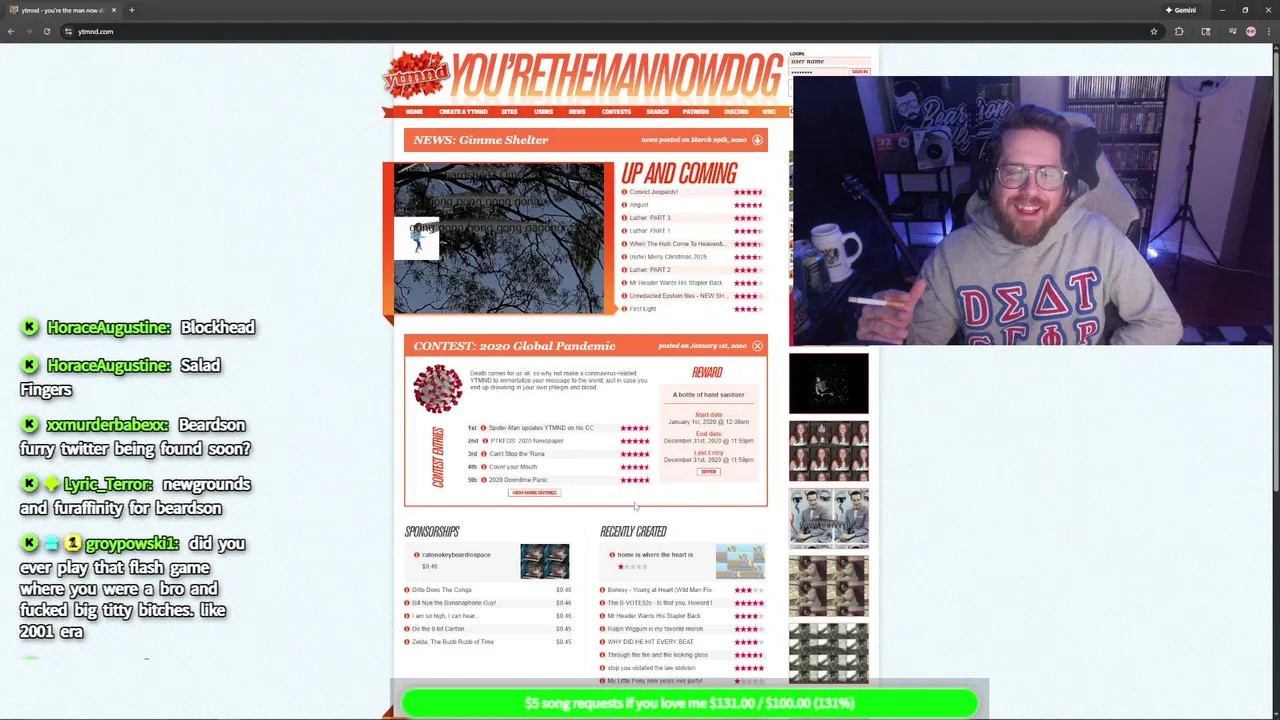Click VIEW MORE ENTRIES button
Screen dimensions: 1280x720
tap(534, 493)
